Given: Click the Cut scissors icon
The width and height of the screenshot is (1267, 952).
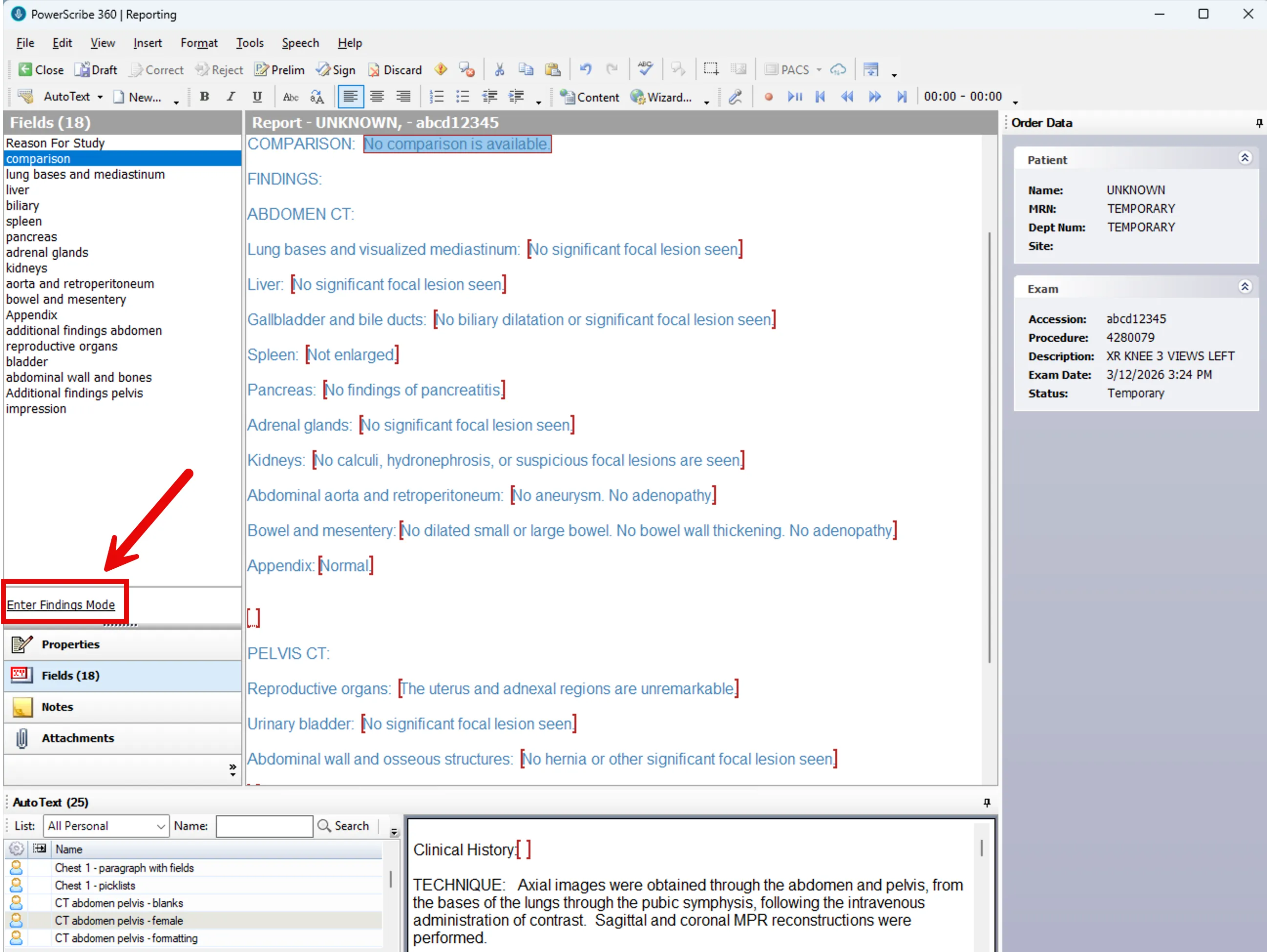Looking at the screenshot, I should point(499,69).
